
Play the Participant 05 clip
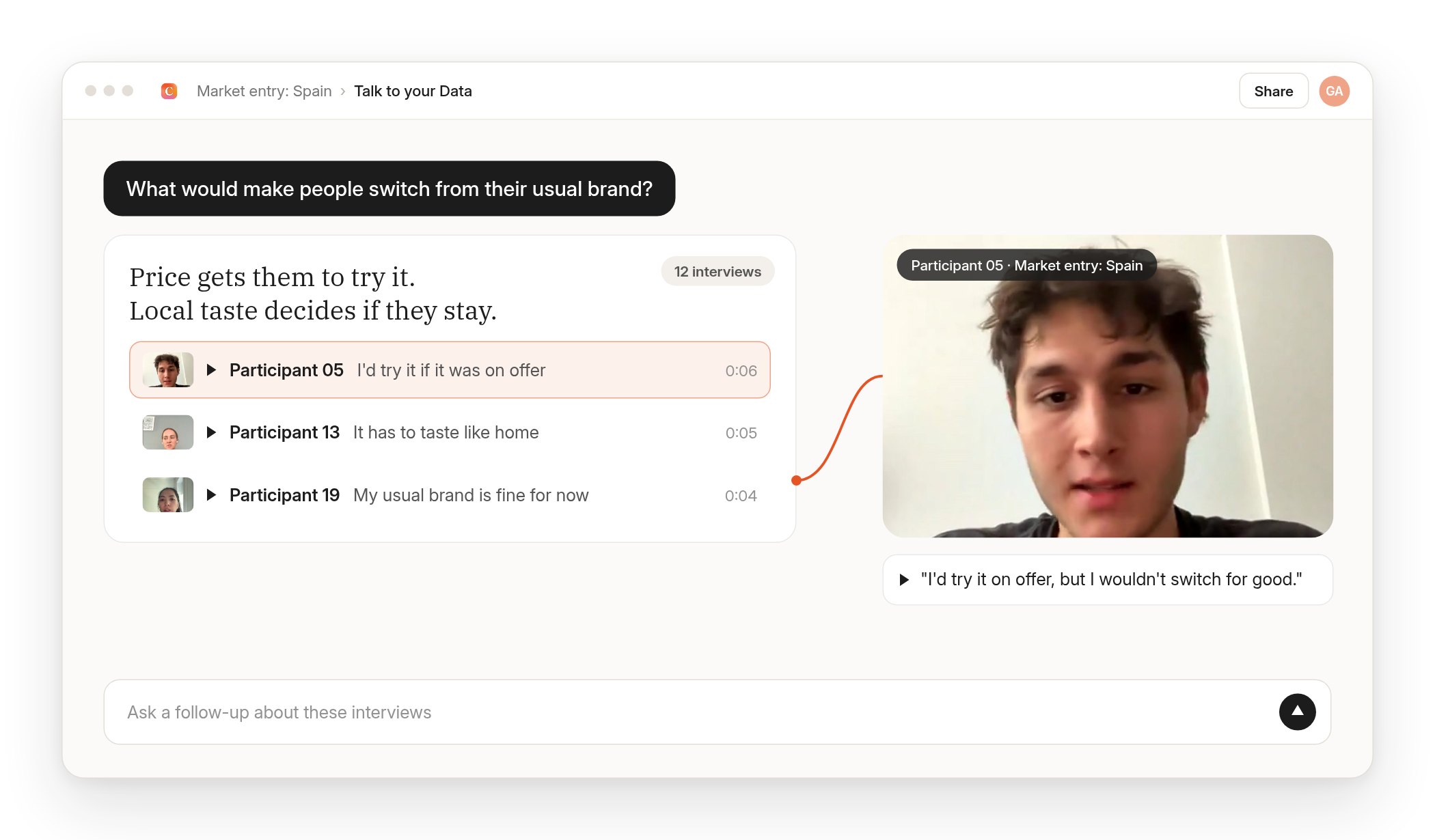point(211,369)
